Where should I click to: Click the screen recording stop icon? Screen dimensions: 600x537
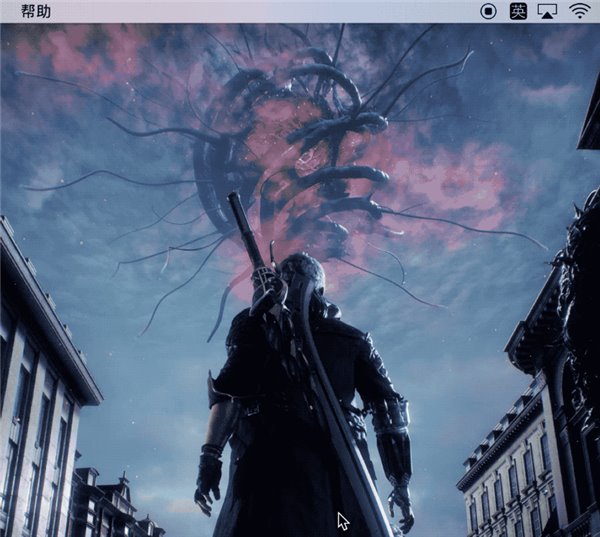pos(488,11)
